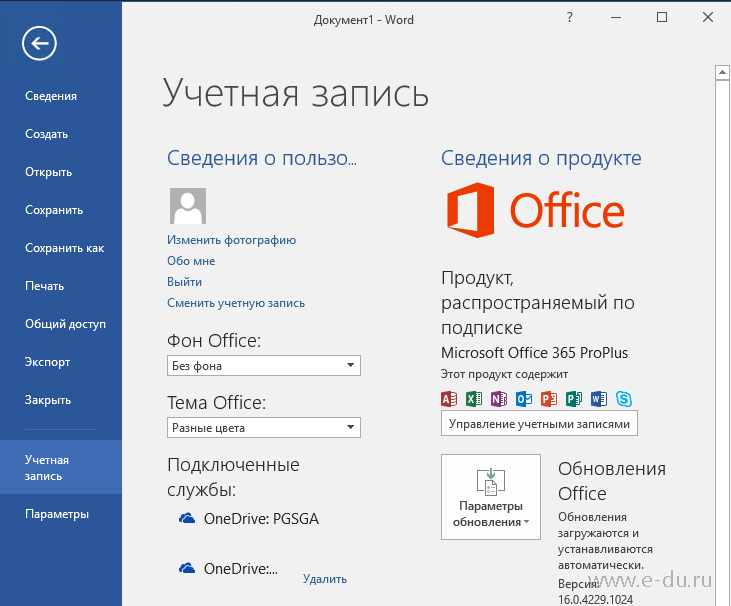Click the user profile photo placeholder
This screenshot has width=731, height=606.
(x=188, y=206)
